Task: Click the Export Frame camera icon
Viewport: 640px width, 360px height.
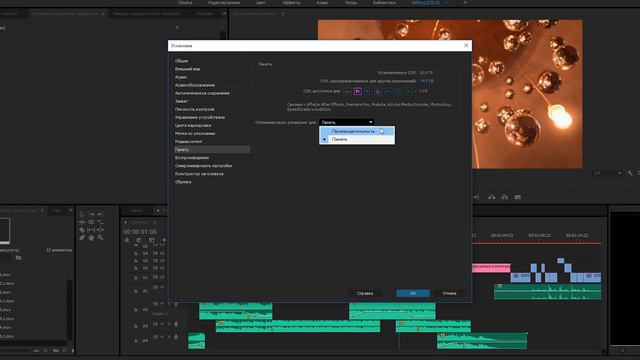Action: click(518, 197)
